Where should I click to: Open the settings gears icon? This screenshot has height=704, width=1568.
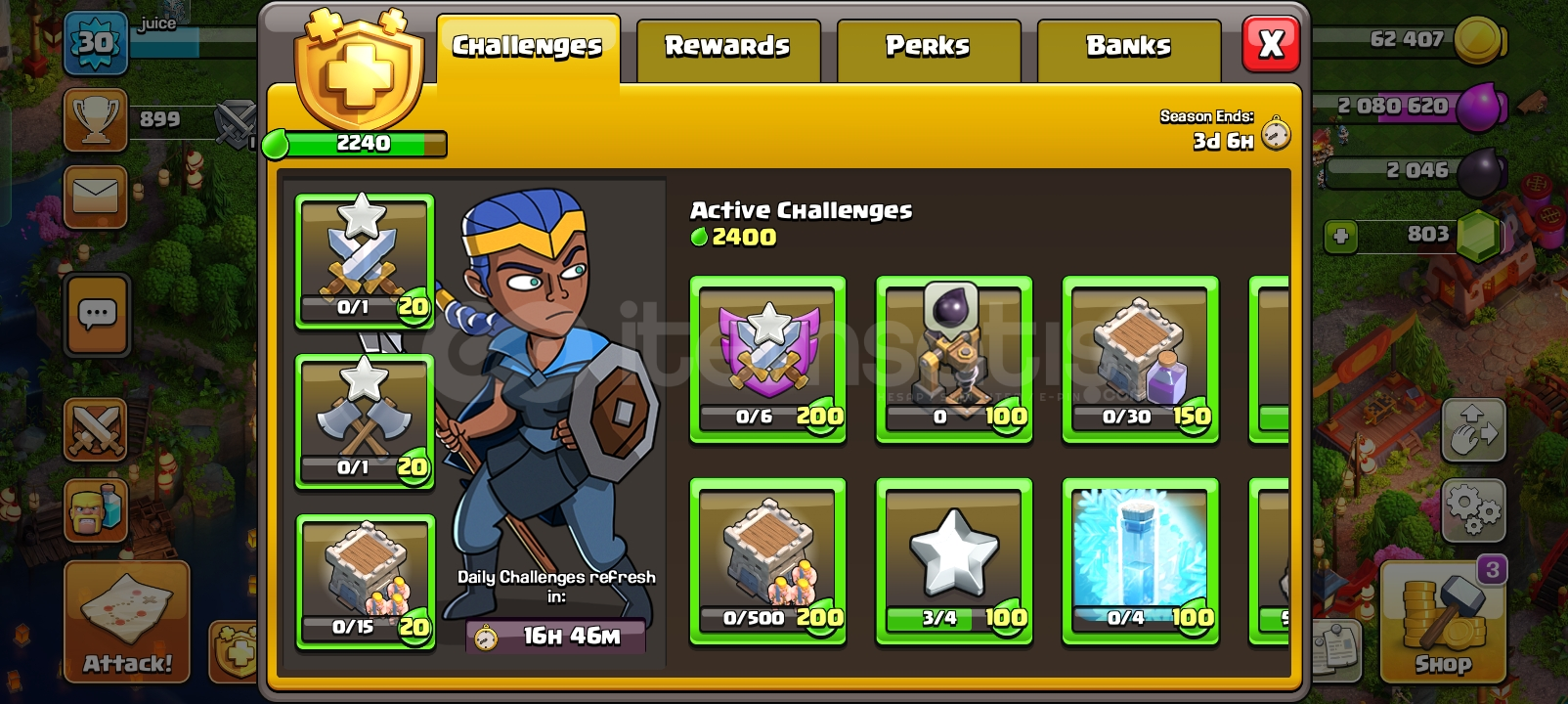(x=1473, y=510)
